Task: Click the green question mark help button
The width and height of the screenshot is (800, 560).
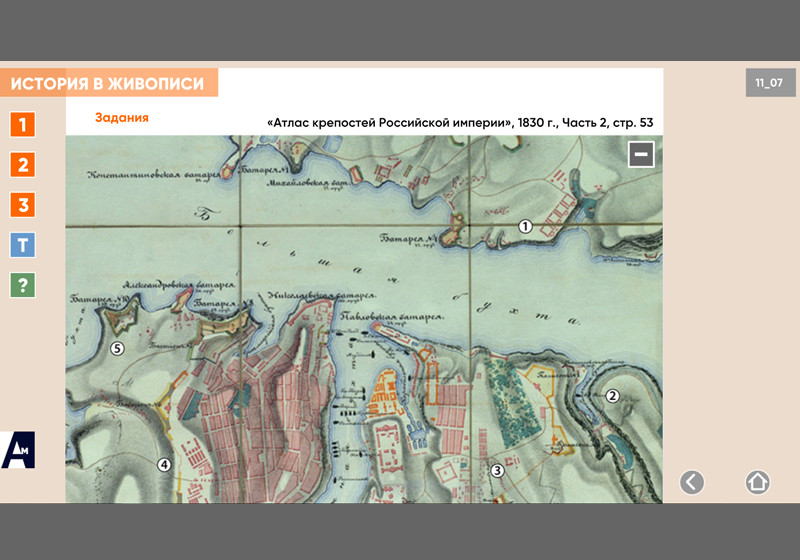Action: pos(22,285)
